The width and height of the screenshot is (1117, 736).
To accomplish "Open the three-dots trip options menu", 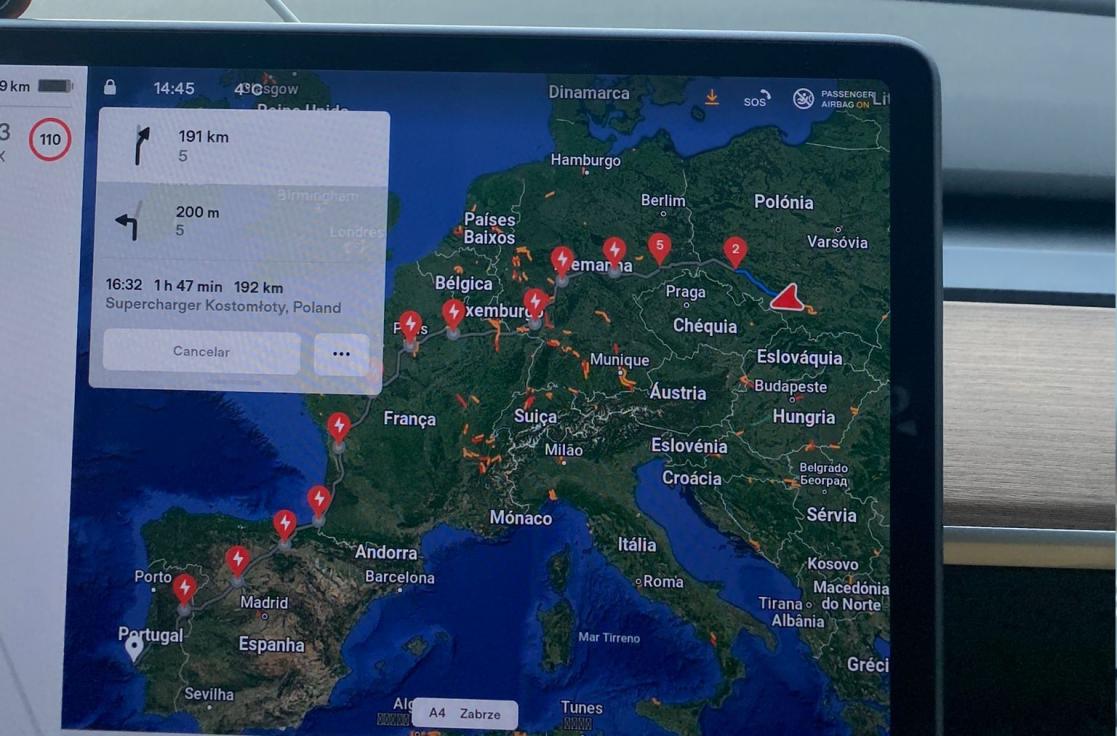I will coord(341,353).
